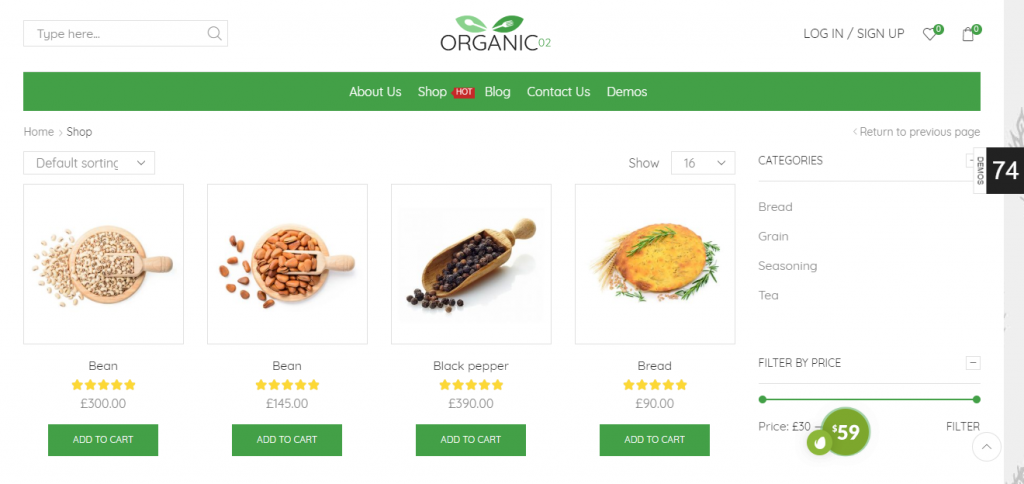Click the right price slider handle

tap(976, 399)
